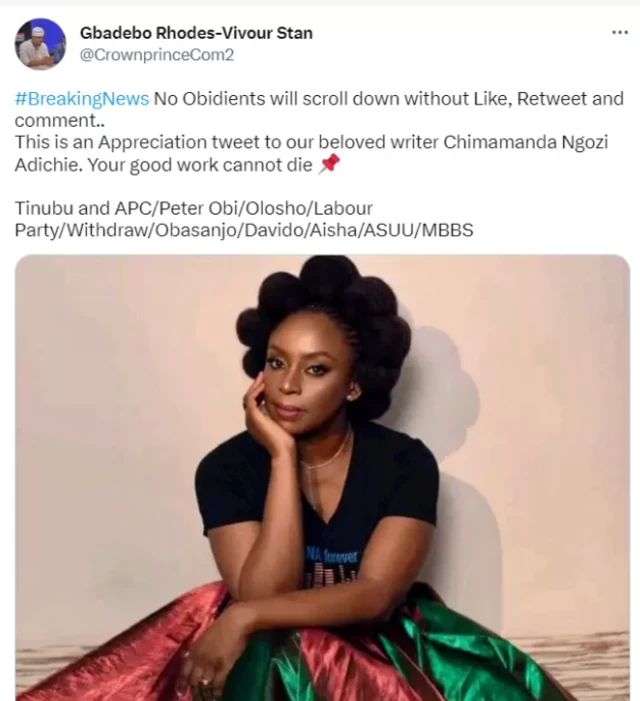The image size is (640, 701).
Task: Click the @CrownprinceCom2 handle
Action: (157, 55)
